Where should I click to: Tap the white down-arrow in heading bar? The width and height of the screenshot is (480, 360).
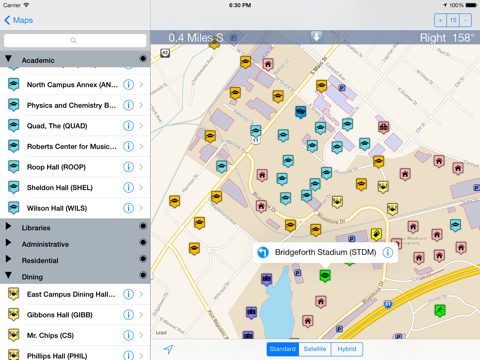click(316, 37)
